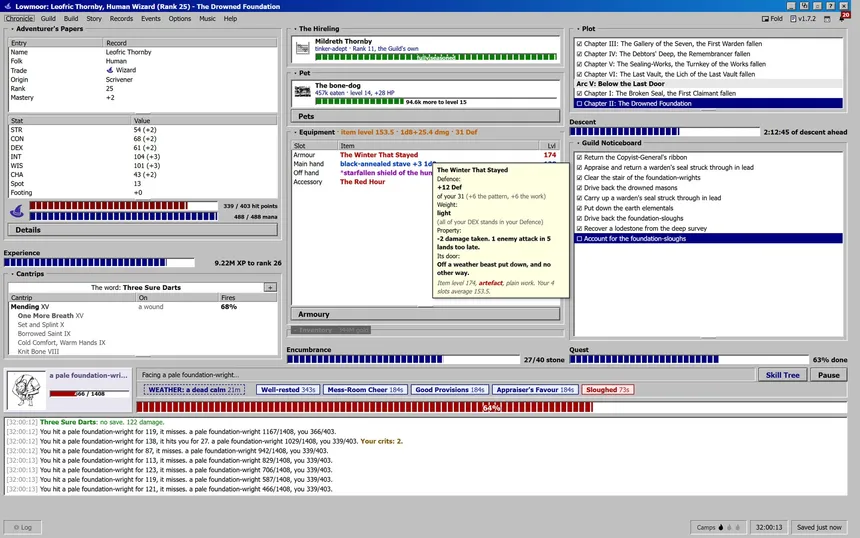860x538 pixels.
Task: Open the Records menu
Action: (x=121, y=19)
